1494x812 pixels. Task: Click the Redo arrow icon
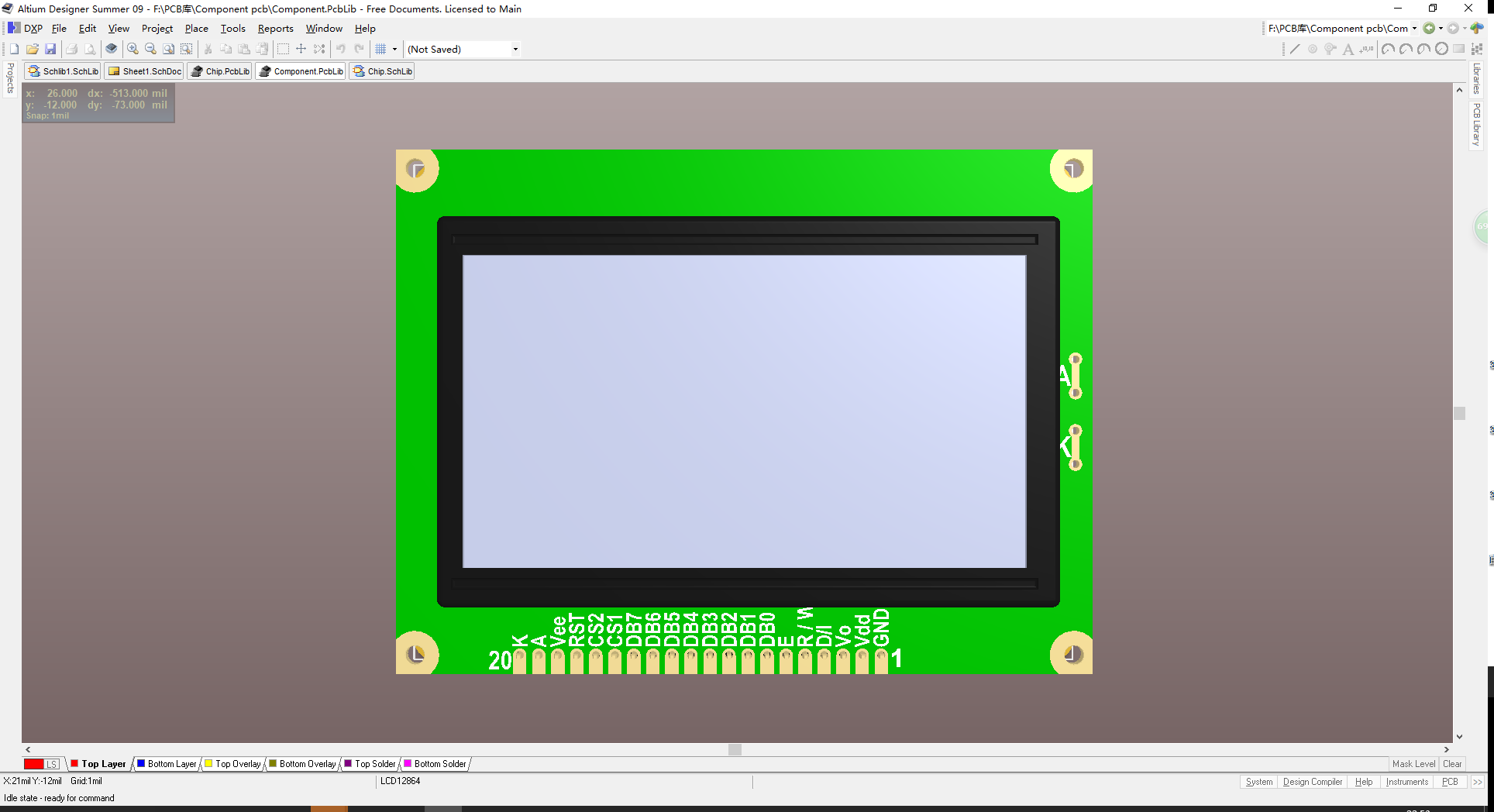tap(359, 49)
